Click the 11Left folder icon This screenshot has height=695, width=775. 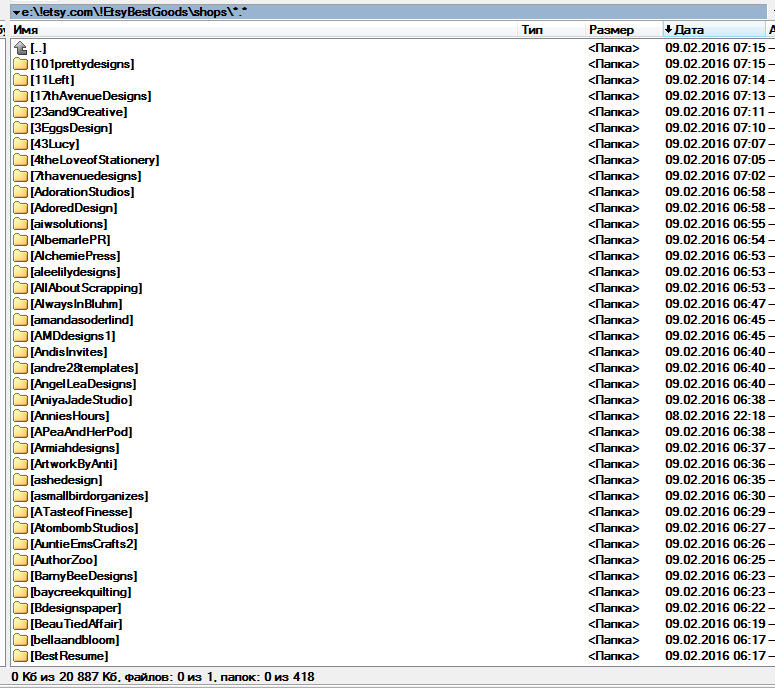(x=20, y=80)
